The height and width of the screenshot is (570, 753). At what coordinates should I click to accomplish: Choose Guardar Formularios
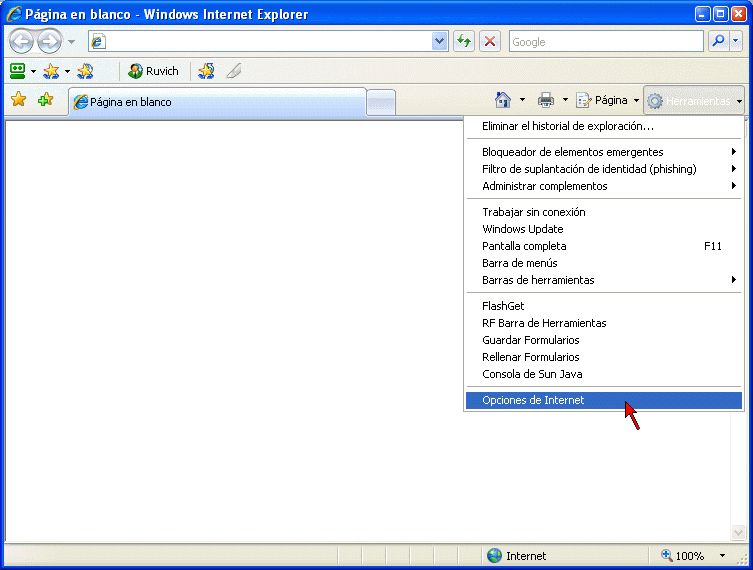pyautogui.click(x=604, y=340)
